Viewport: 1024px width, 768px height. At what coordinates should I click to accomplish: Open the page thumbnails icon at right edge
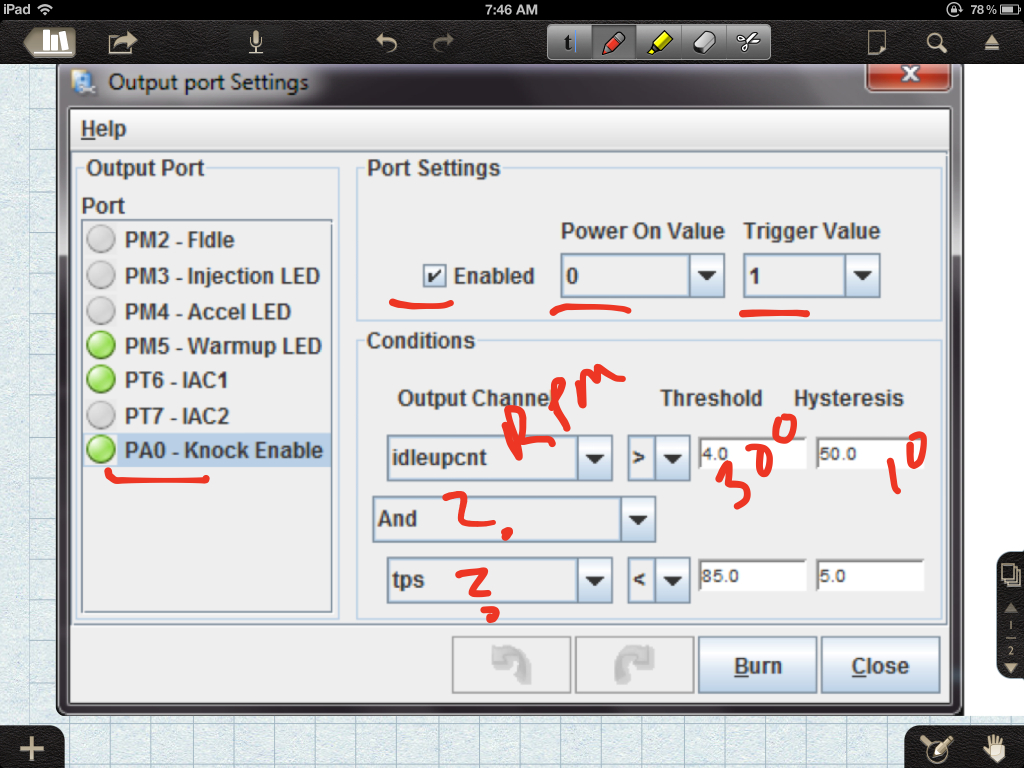coord(1010,575)
